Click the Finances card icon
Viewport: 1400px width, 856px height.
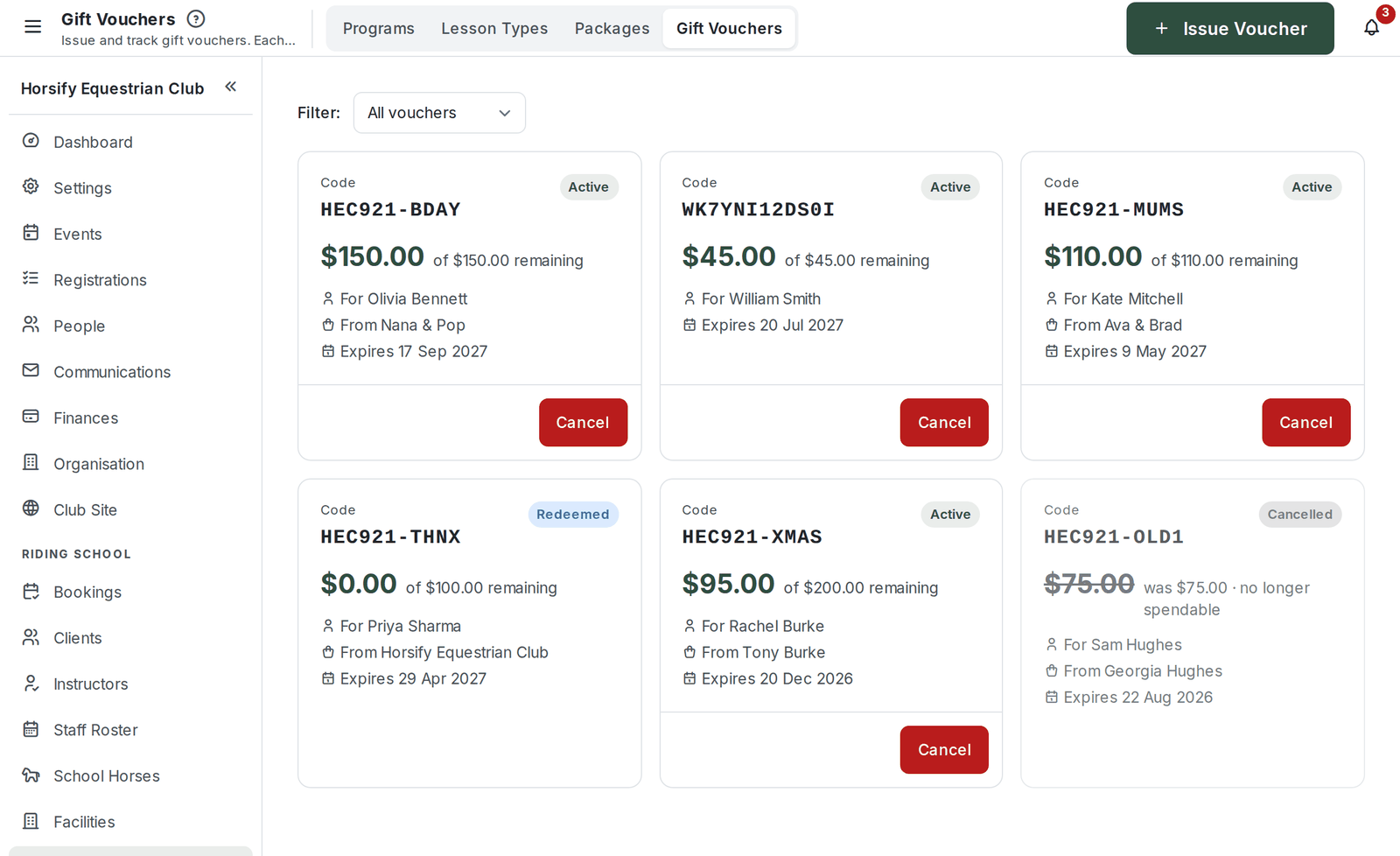tap(31, 417)
